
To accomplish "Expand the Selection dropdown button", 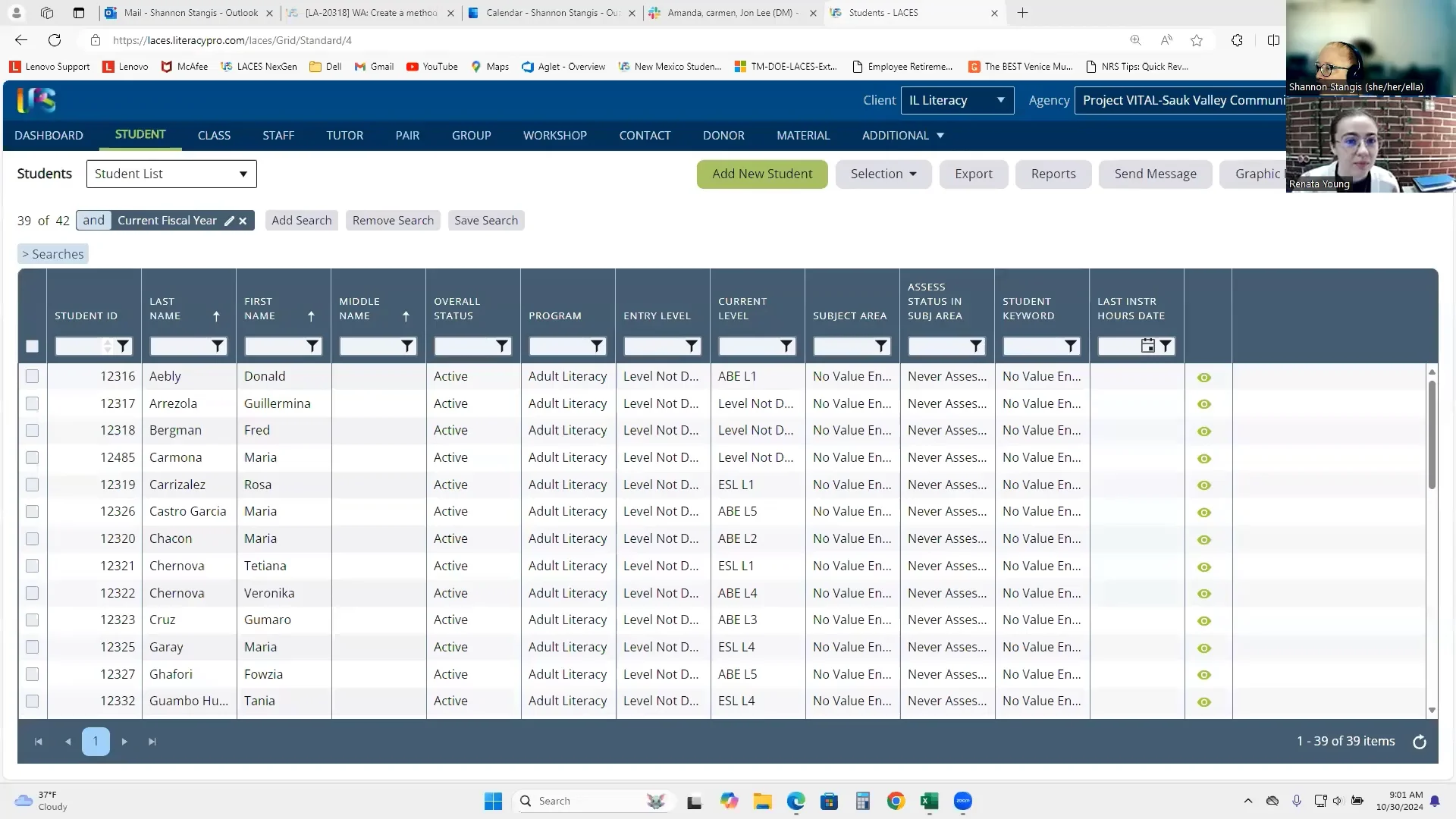I will [883, 174].
